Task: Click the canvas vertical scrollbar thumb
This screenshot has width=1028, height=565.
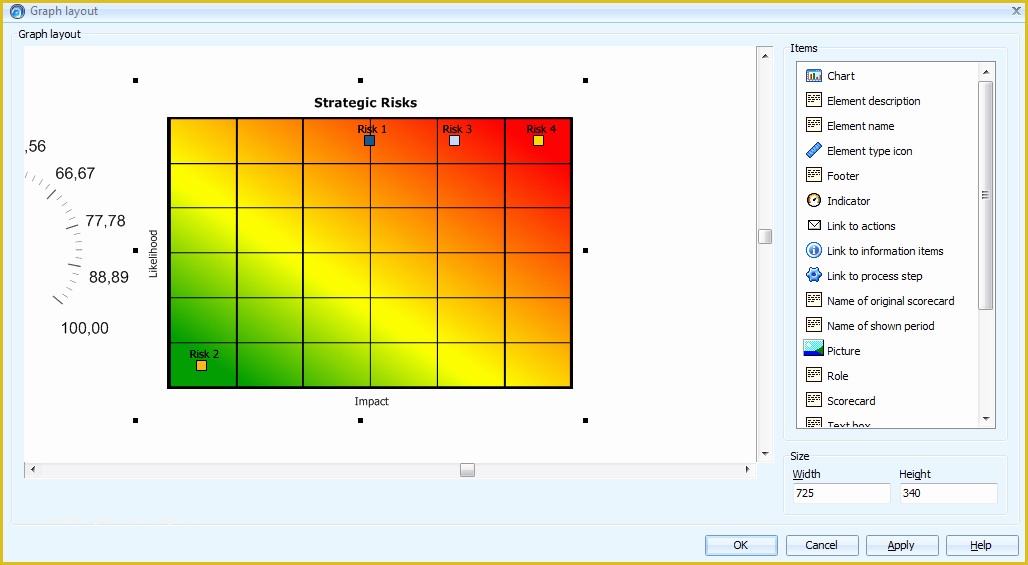Action: 764,237
